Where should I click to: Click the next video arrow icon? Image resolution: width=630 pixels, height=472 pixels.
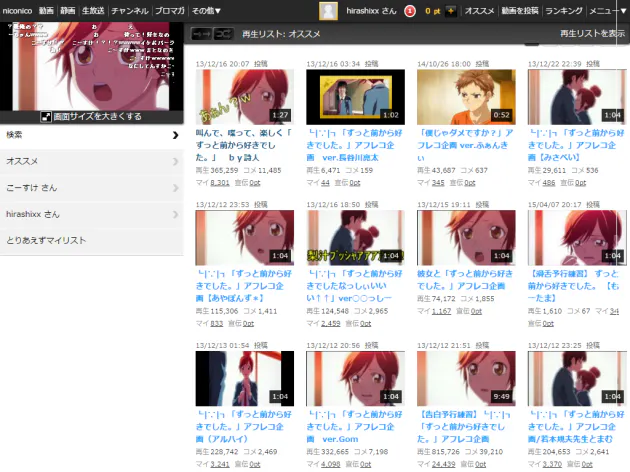click(222, 34)
